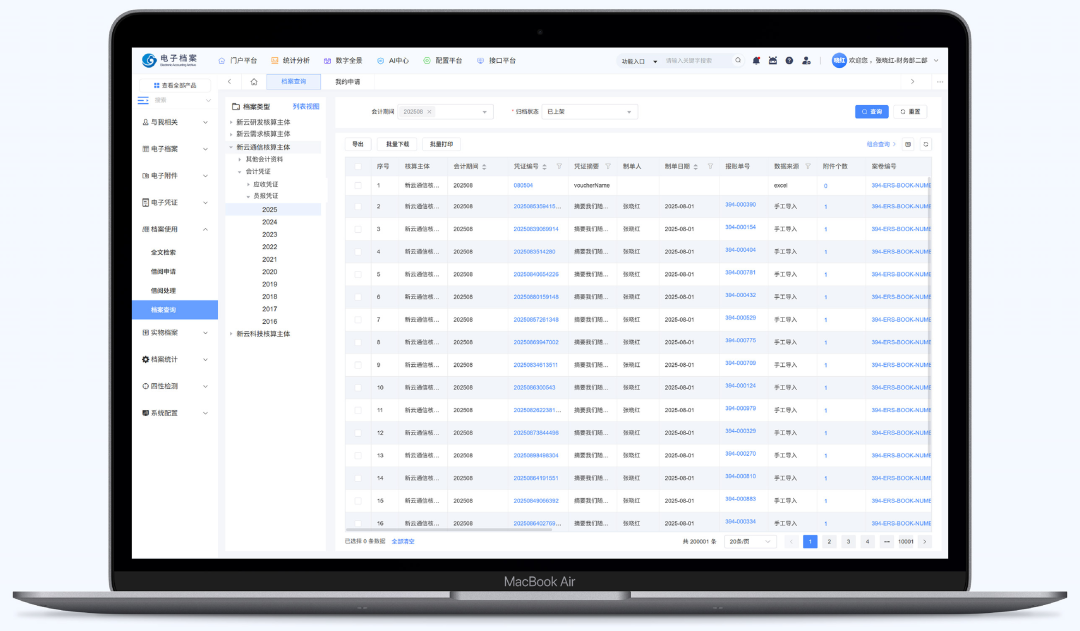Click the filter icon on 数据来源 column

tap(807, 166)
